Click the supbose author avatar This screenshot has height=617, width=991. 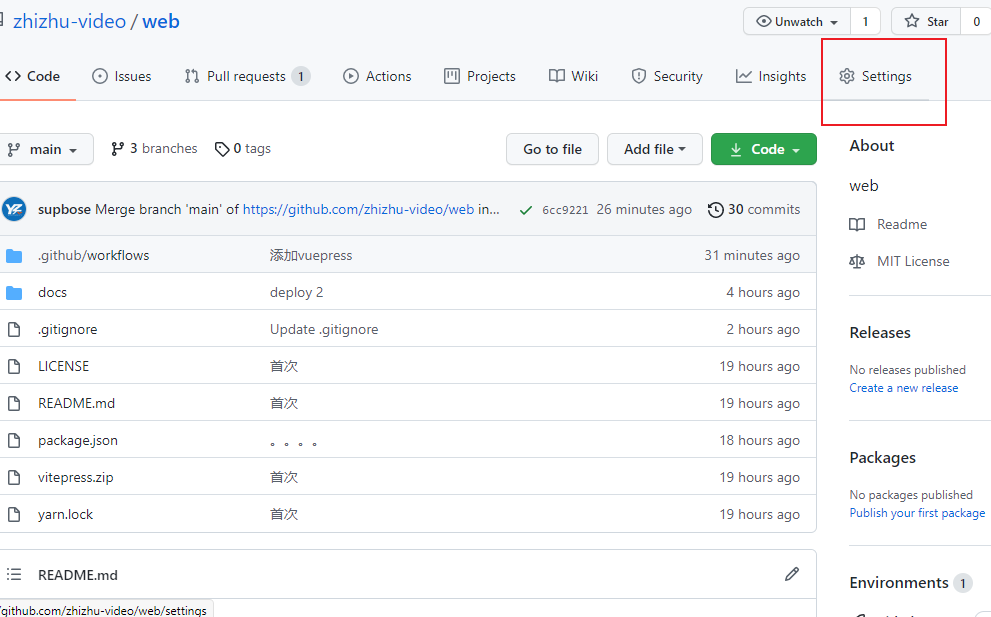click(x=14, y=209)
